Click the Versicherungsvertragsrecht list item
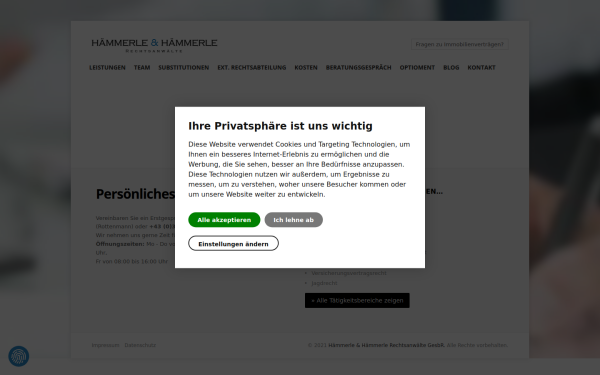 coord(349,273)
